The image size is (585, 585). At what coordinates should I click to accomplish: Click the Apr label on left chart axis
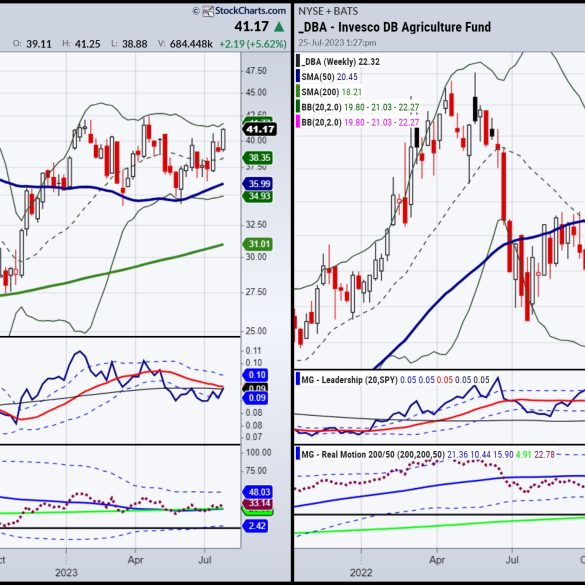(135, 560)
